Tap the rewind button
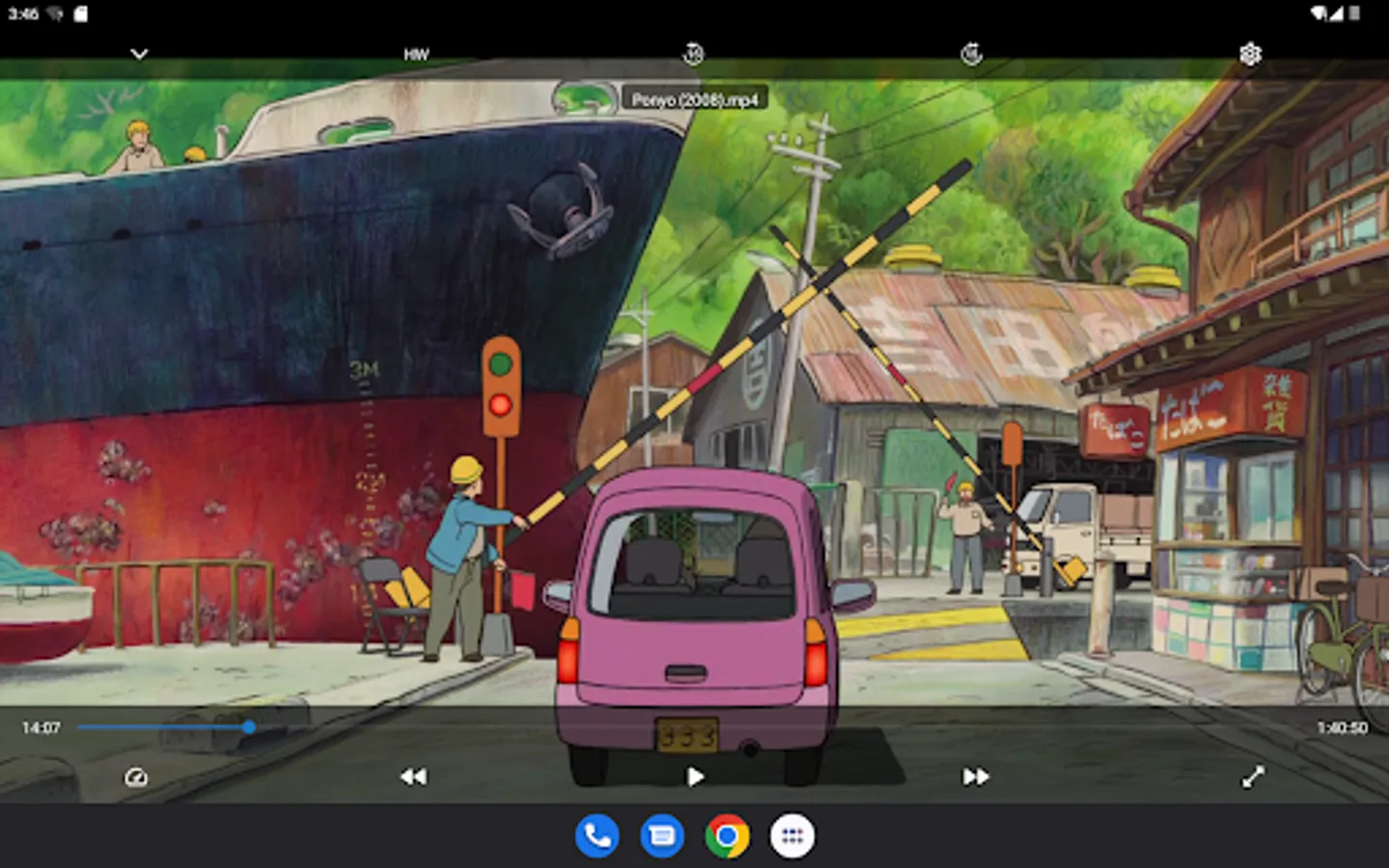The width and height of the screenshot is (1389, 868). pyautogui.click(x=413, y=776)
